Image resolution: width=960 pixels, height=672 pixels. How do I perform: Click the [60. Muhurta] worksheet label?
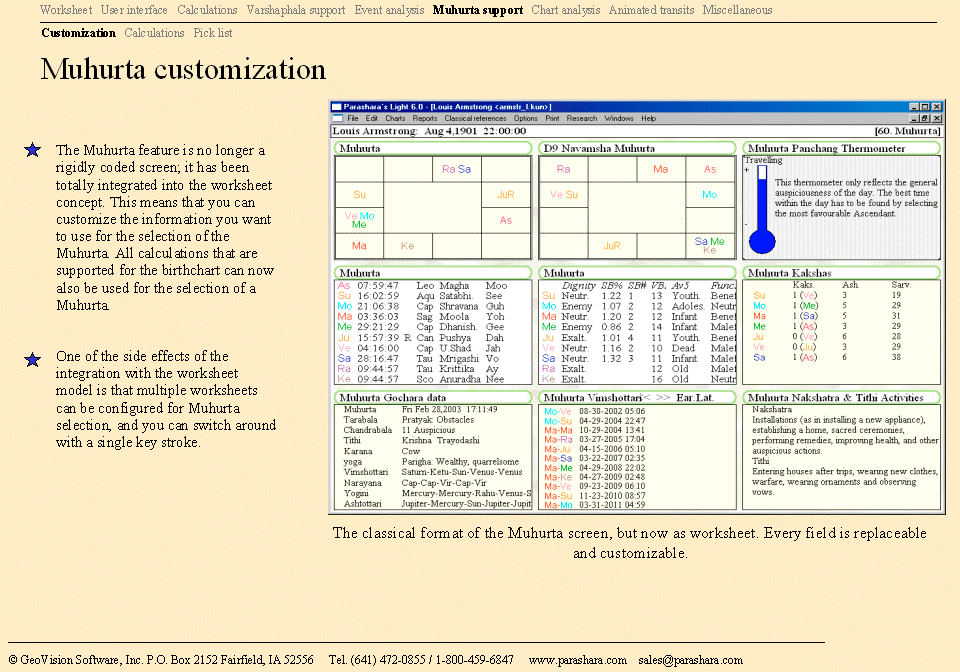pos(907,131)
